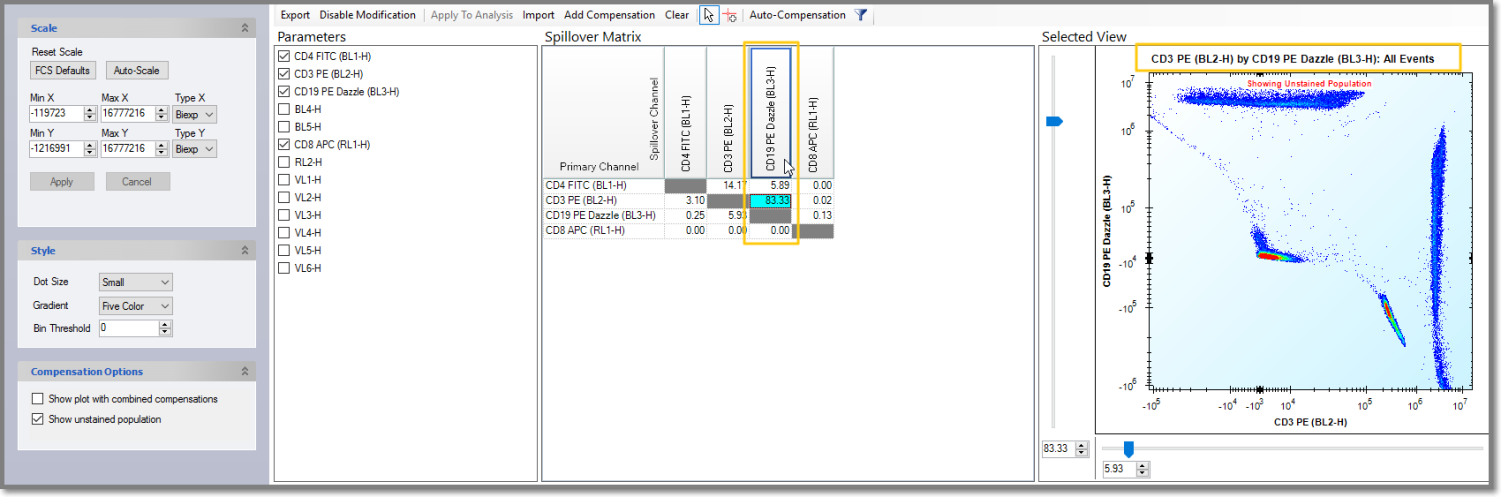Click the FCS Defaults button
The image size is (1501, 497).
click(64, 70)
